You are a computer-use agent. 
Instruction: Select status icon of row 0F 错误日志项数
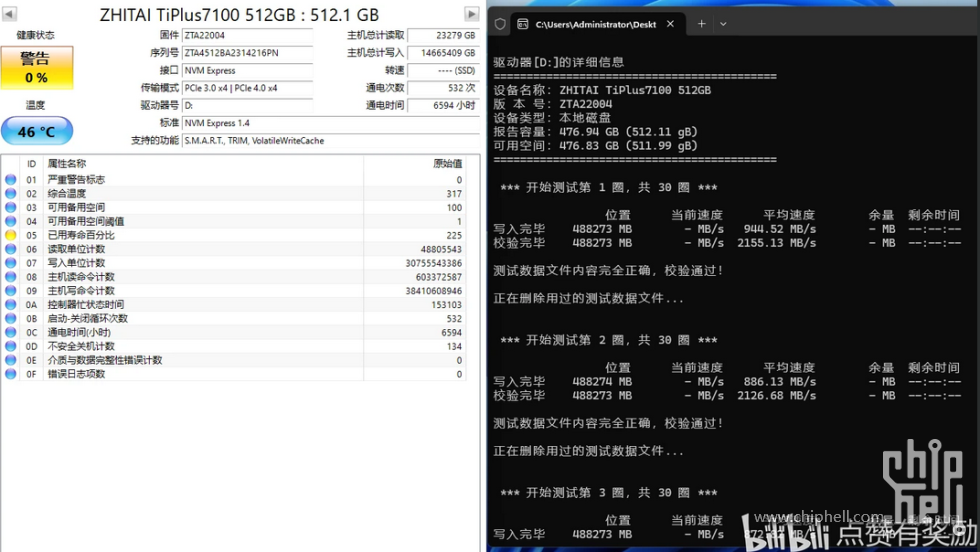click(x=11, y=374)
